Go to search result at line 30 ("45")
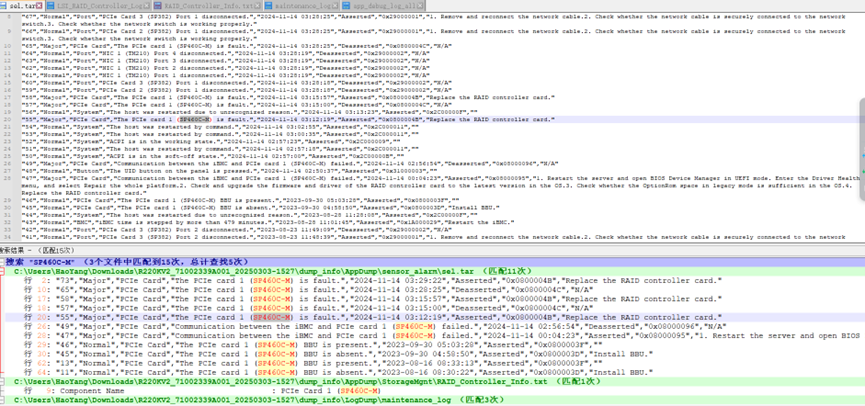The height and width of the screenshot is (406, 865). [338, 354]
